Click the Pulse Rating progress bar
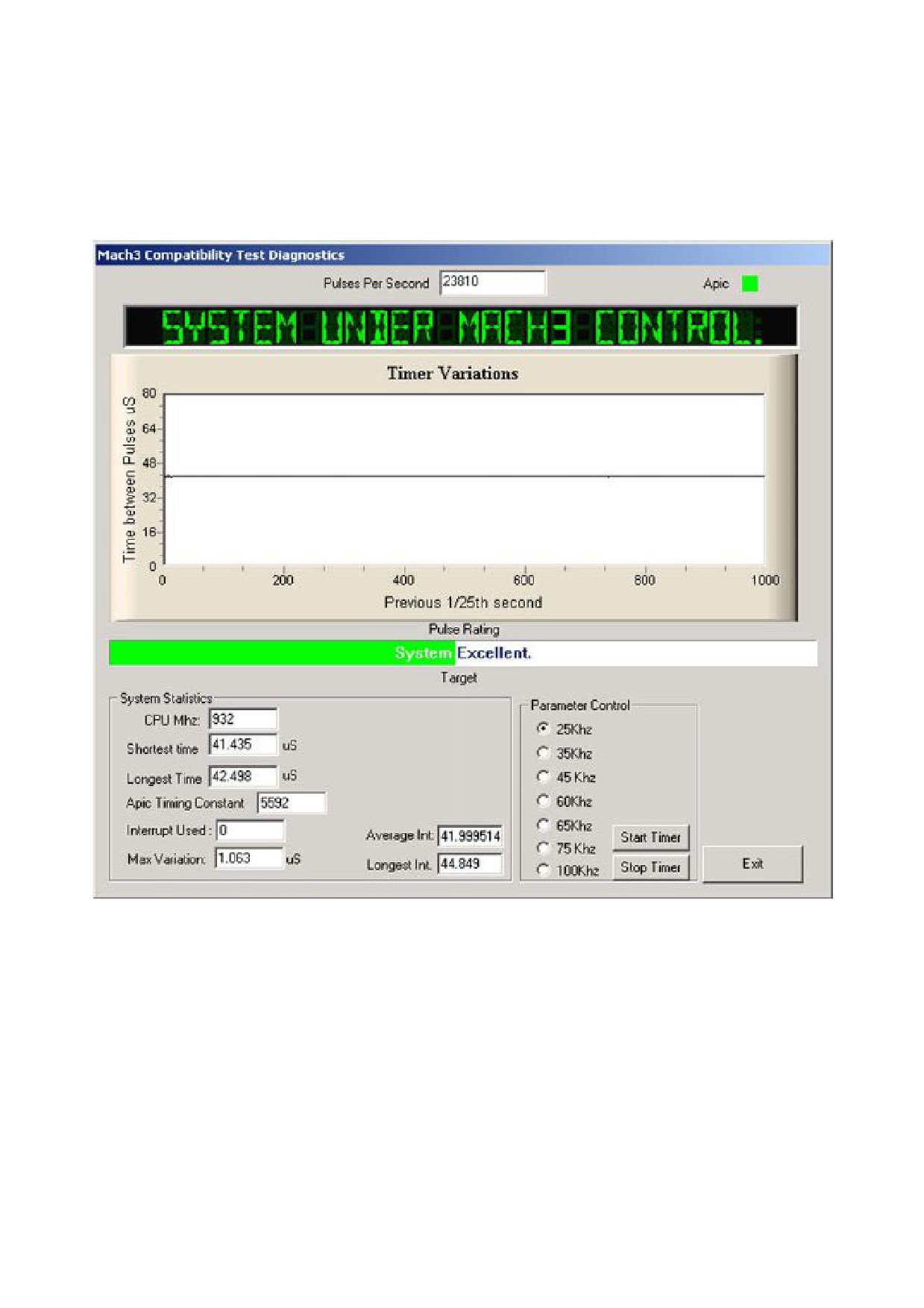 (462, 653)
